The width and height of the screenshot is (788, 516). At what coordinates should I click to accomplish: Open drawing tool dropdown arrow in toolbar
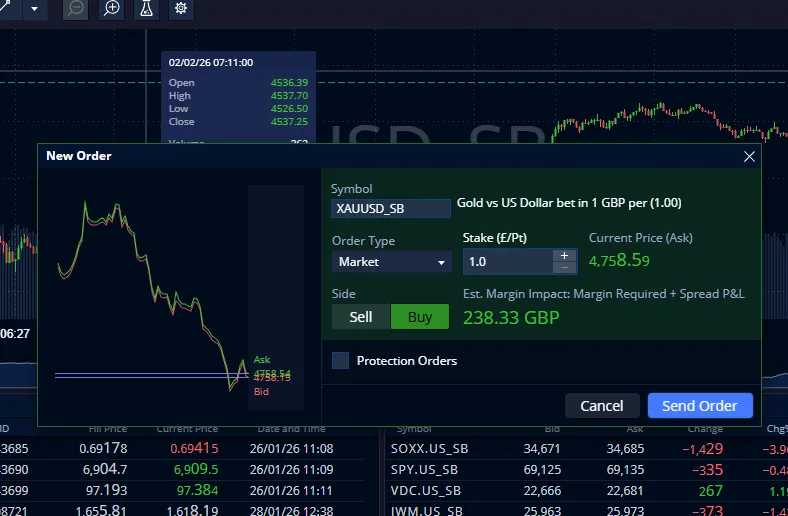pos(34,9)
